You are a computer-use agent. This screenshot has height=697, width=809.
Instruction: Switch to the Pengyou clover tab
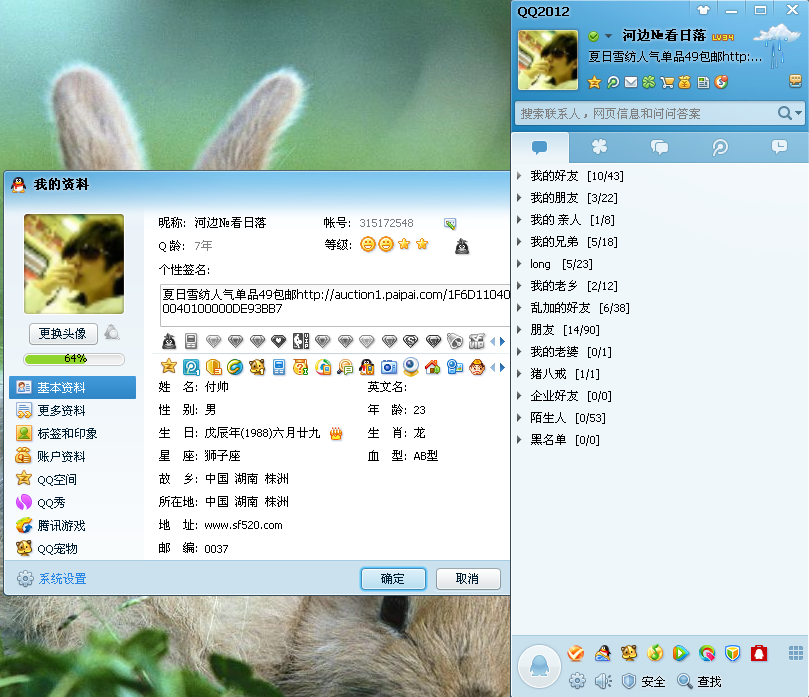pyautogui.click(x=599, y=148)
